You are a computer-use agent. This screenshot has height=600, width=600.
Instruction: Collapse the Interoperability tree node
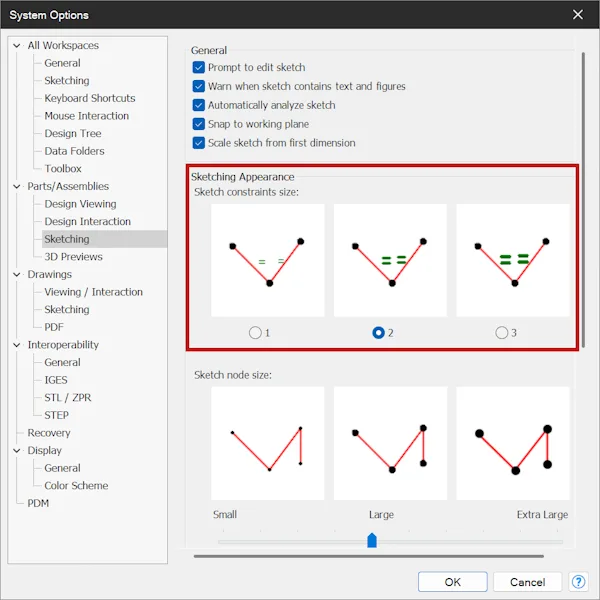(x=17, y=345)
